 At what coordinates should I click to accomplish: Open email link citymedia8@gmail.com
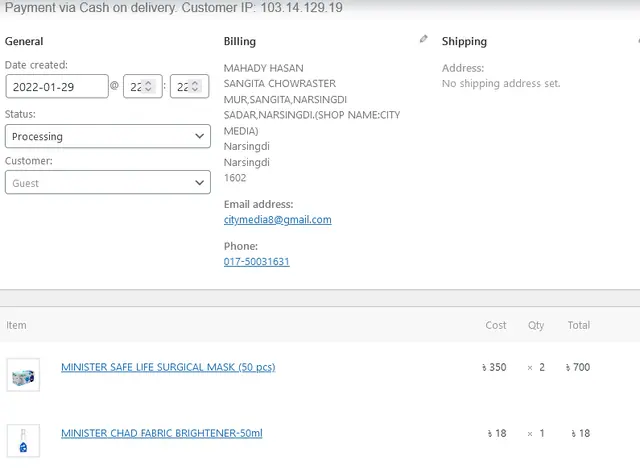[278, 220]
